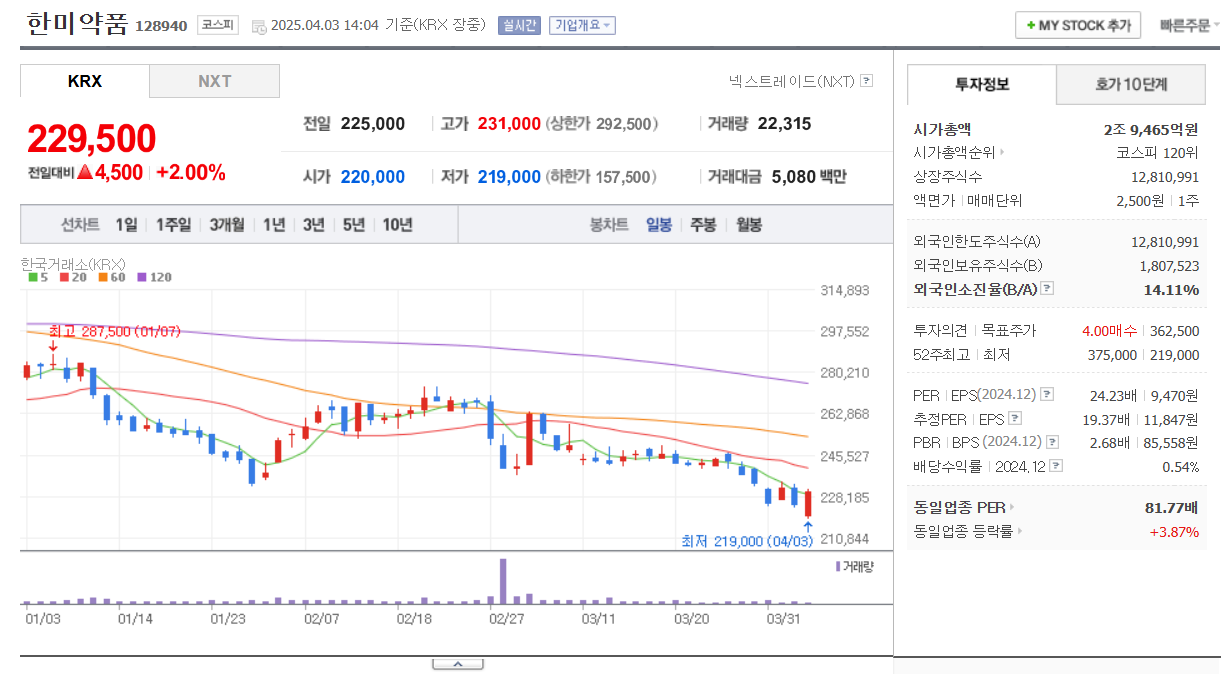Toggle the 실시간 real-time button
The height and width of the screenshot is (674, 1226).
[519, 25]
